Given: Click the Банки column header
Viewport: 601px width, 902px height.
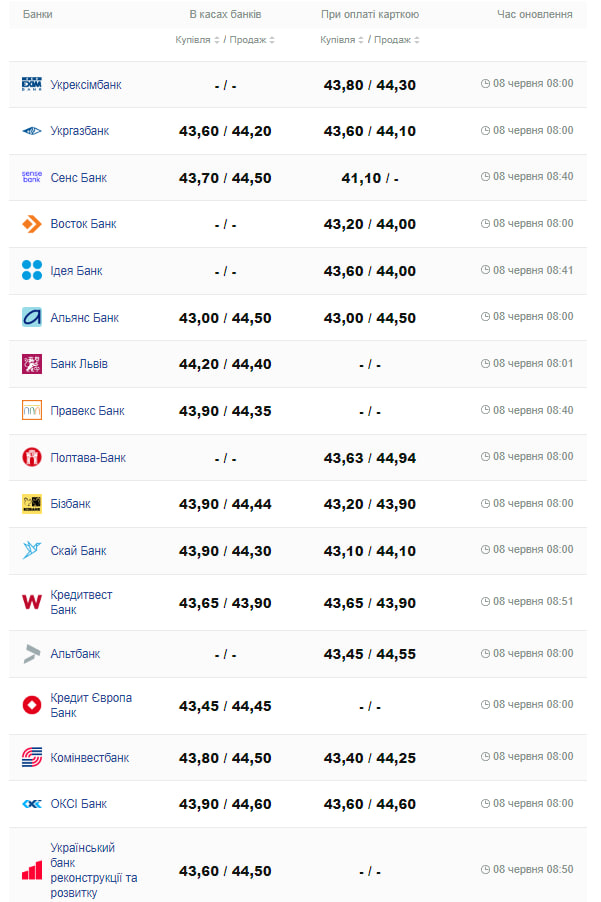Looking at the screenshot, I should (x=38, y=15).
